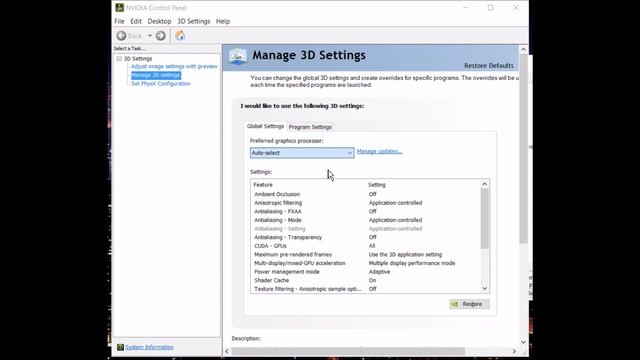
Task: Click the NVIDIA Control Panel title icon
Action: [120, 8]
